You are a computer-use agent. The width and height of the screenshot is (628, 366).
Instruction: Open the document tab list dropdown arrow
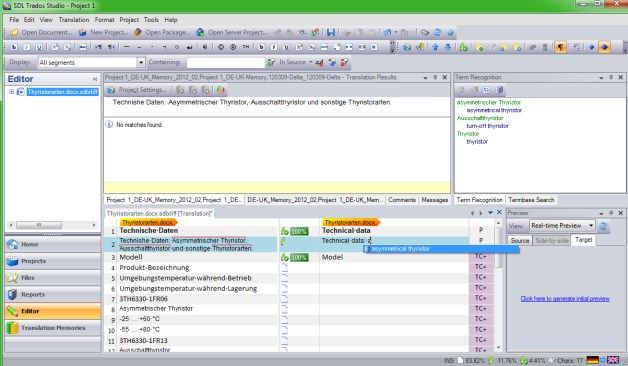[x=490, y=213]
